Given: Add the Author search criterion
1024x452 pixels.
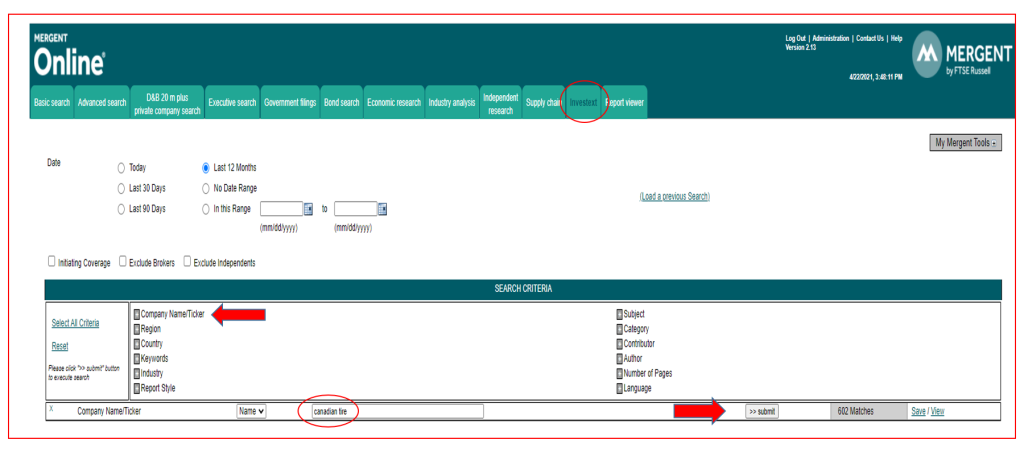Looking at the screenshot, I should [619, 359].
